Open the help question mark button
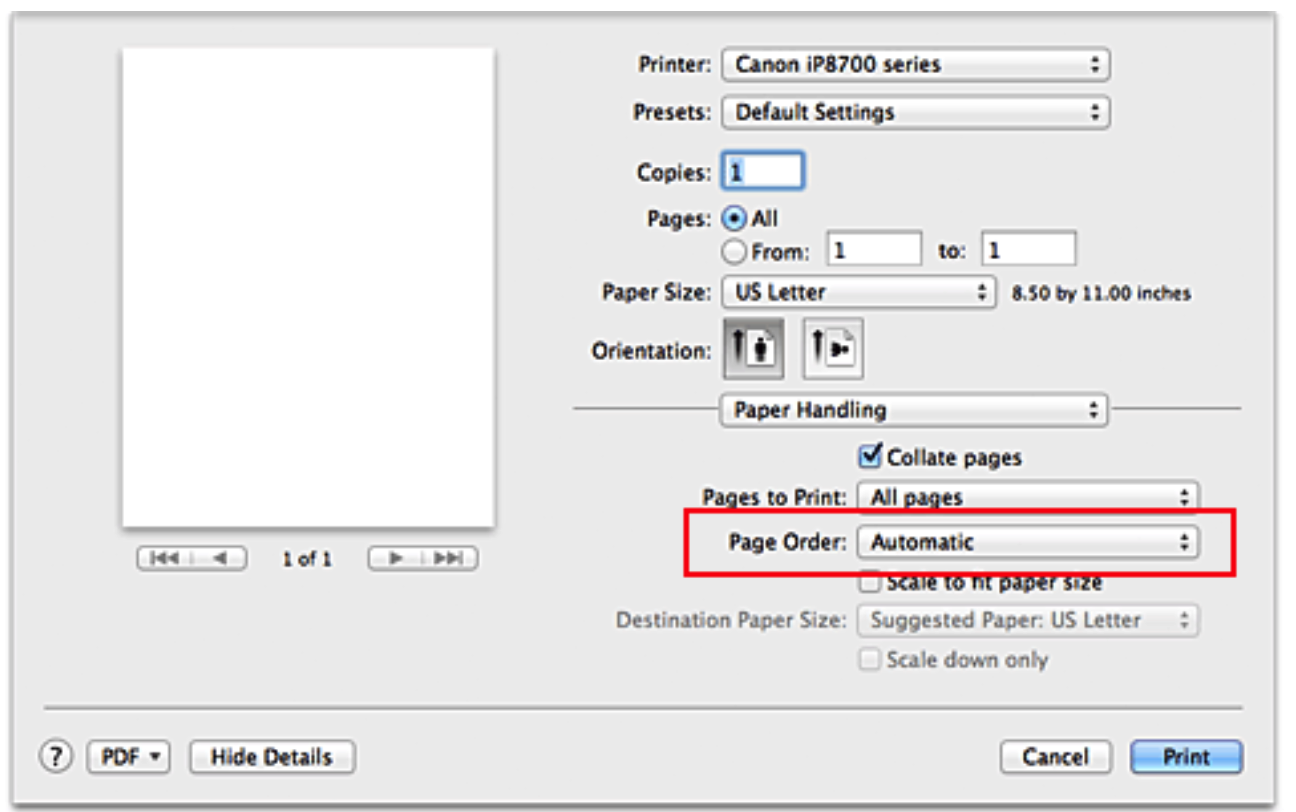The image size is (1296, 812). 56,757
